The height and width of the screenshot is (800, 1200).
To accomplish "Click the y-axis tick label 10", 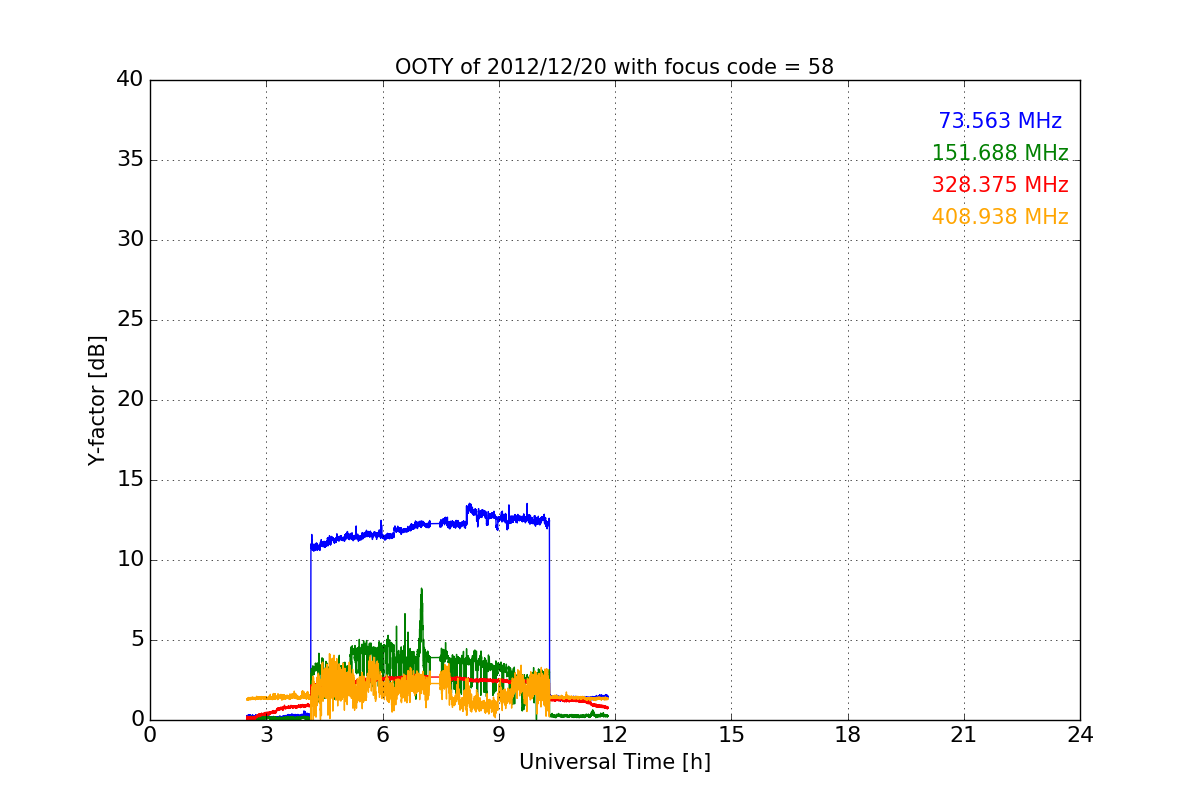I will tap(130, 560).
